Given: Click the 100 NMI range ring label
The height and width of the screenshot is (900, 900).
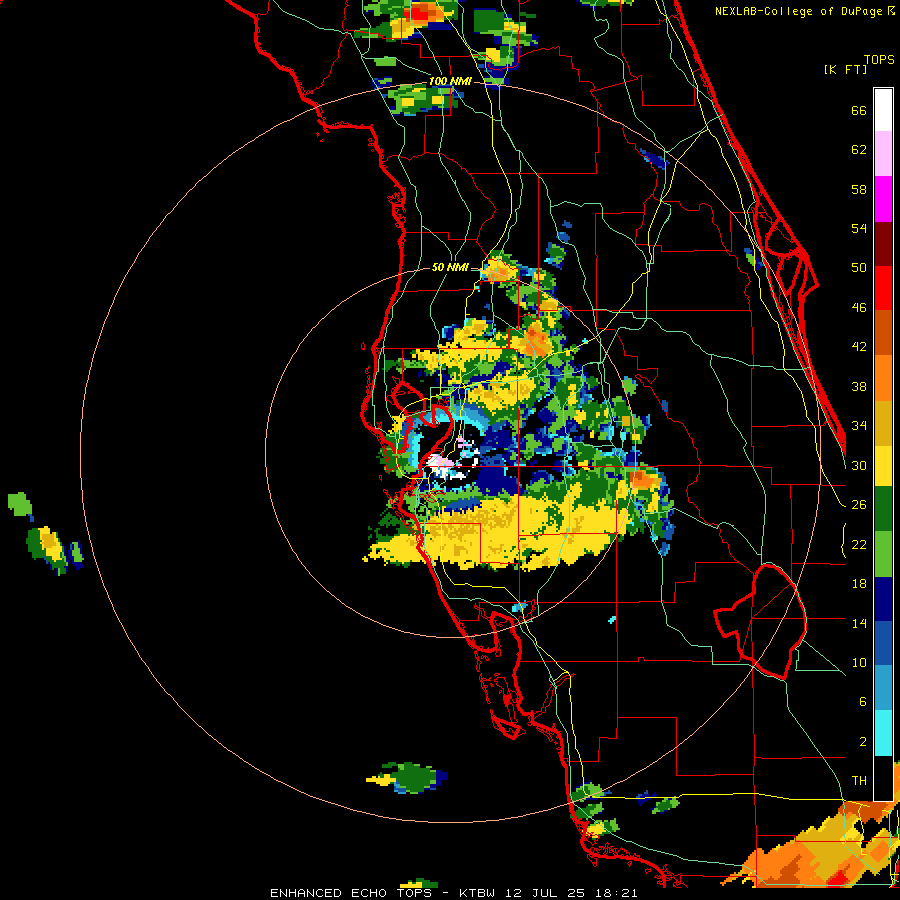Looking at the screenshot, I should click(x=450, y=81).
